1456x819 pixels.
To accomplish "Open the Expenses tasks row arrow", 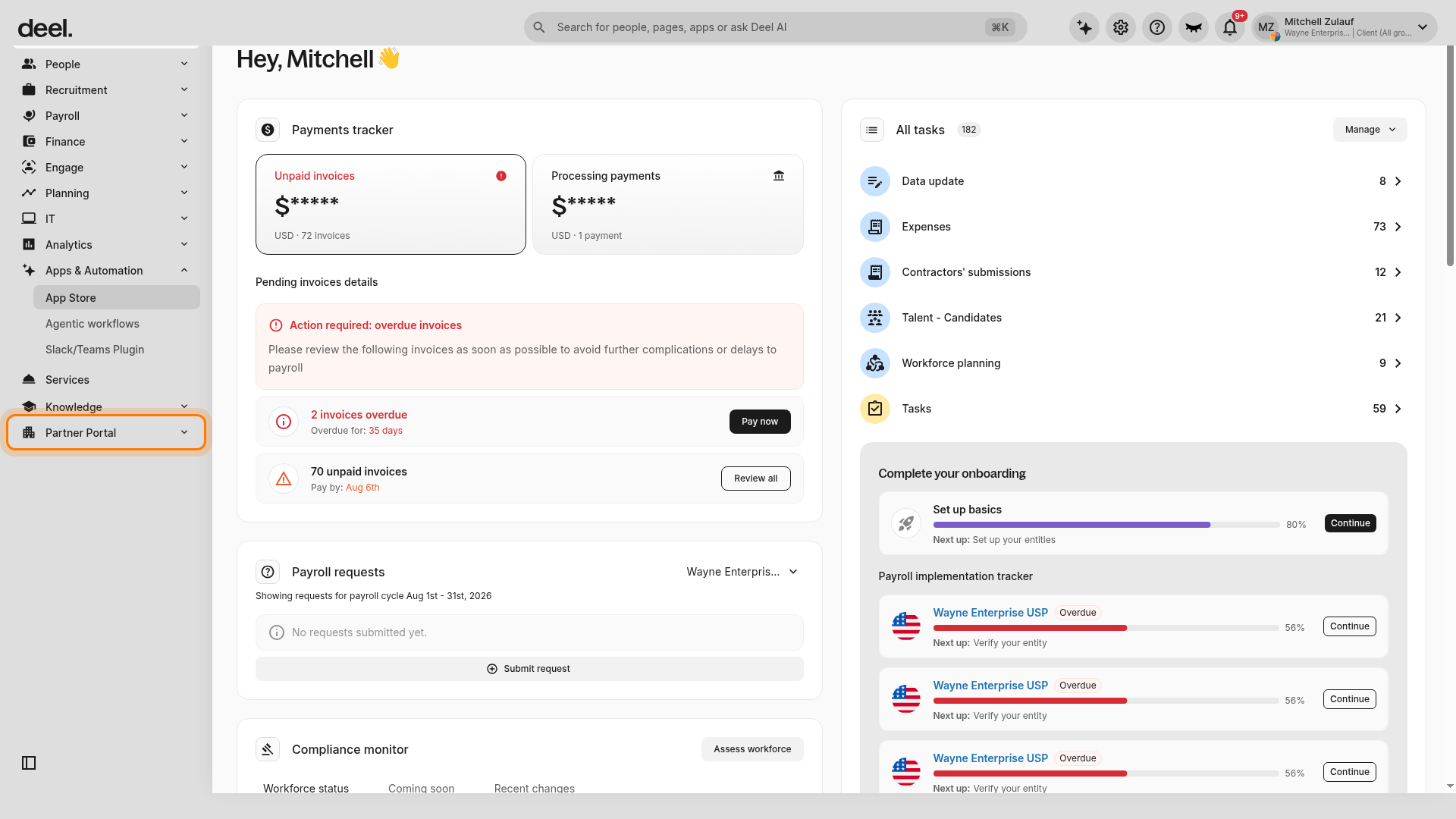I will click(1398, 227).
